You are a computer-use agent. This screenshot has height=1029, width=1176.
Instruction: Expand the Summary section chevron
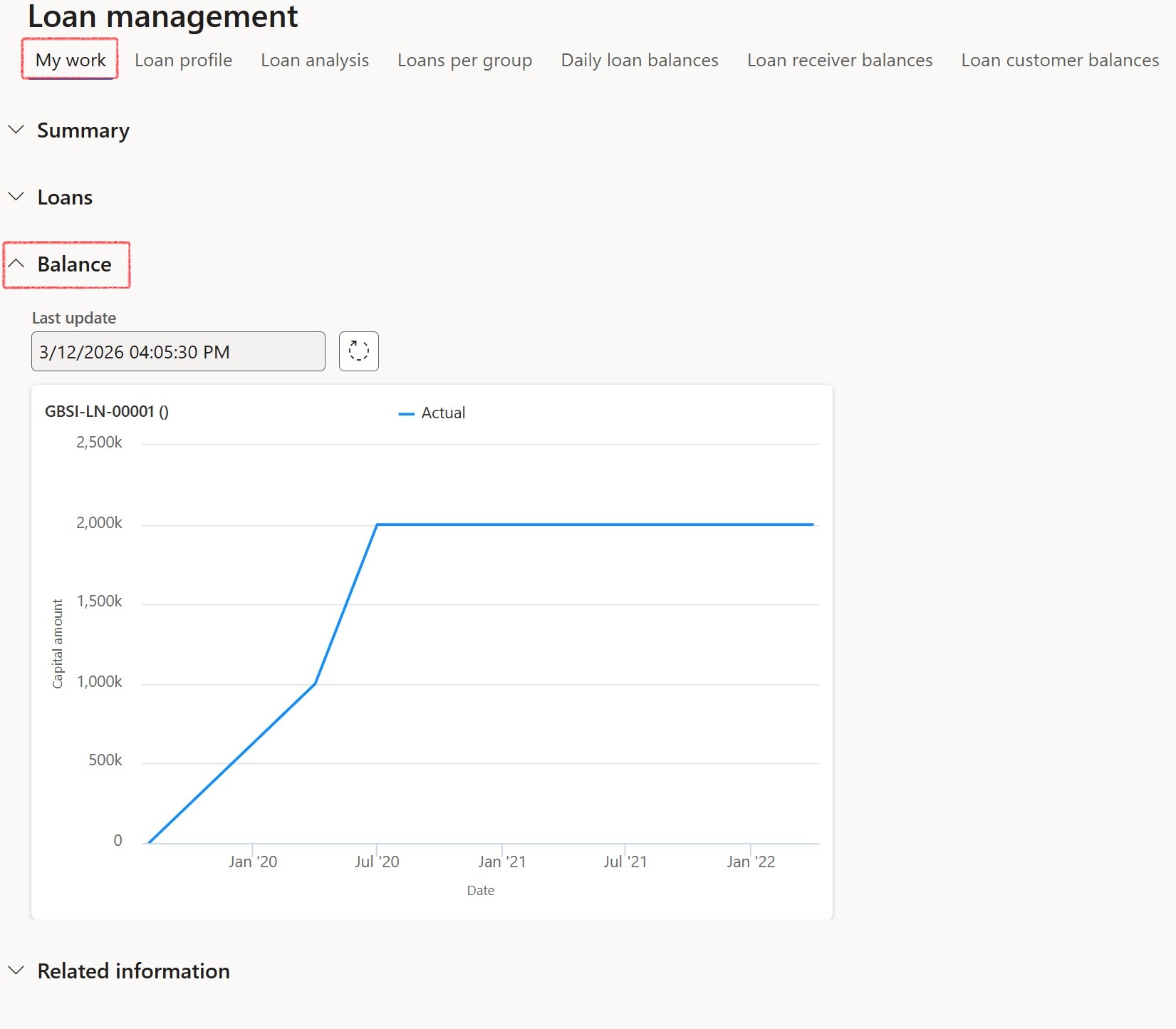(x=16, y=130)
